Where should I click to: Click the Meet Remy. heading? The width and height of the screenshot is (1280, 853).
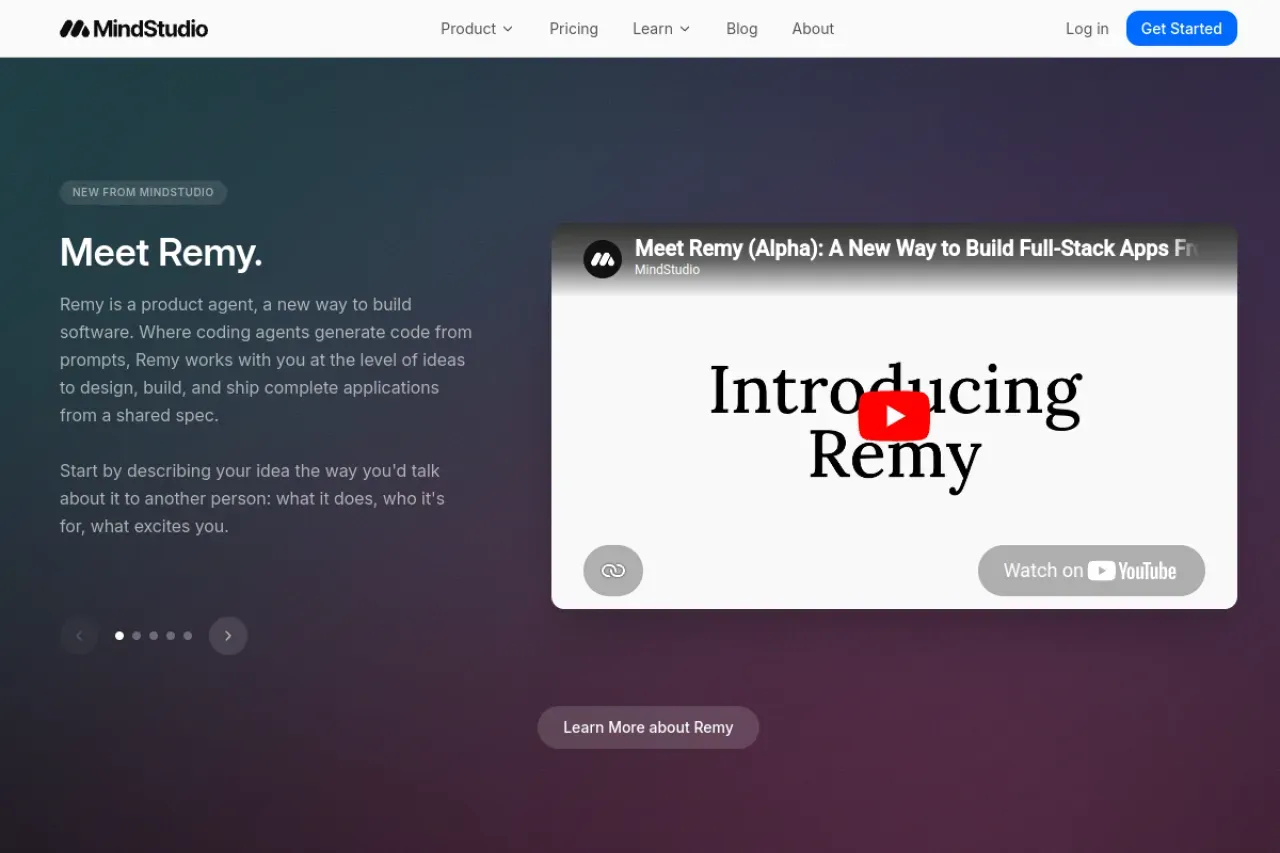(161, 253)
